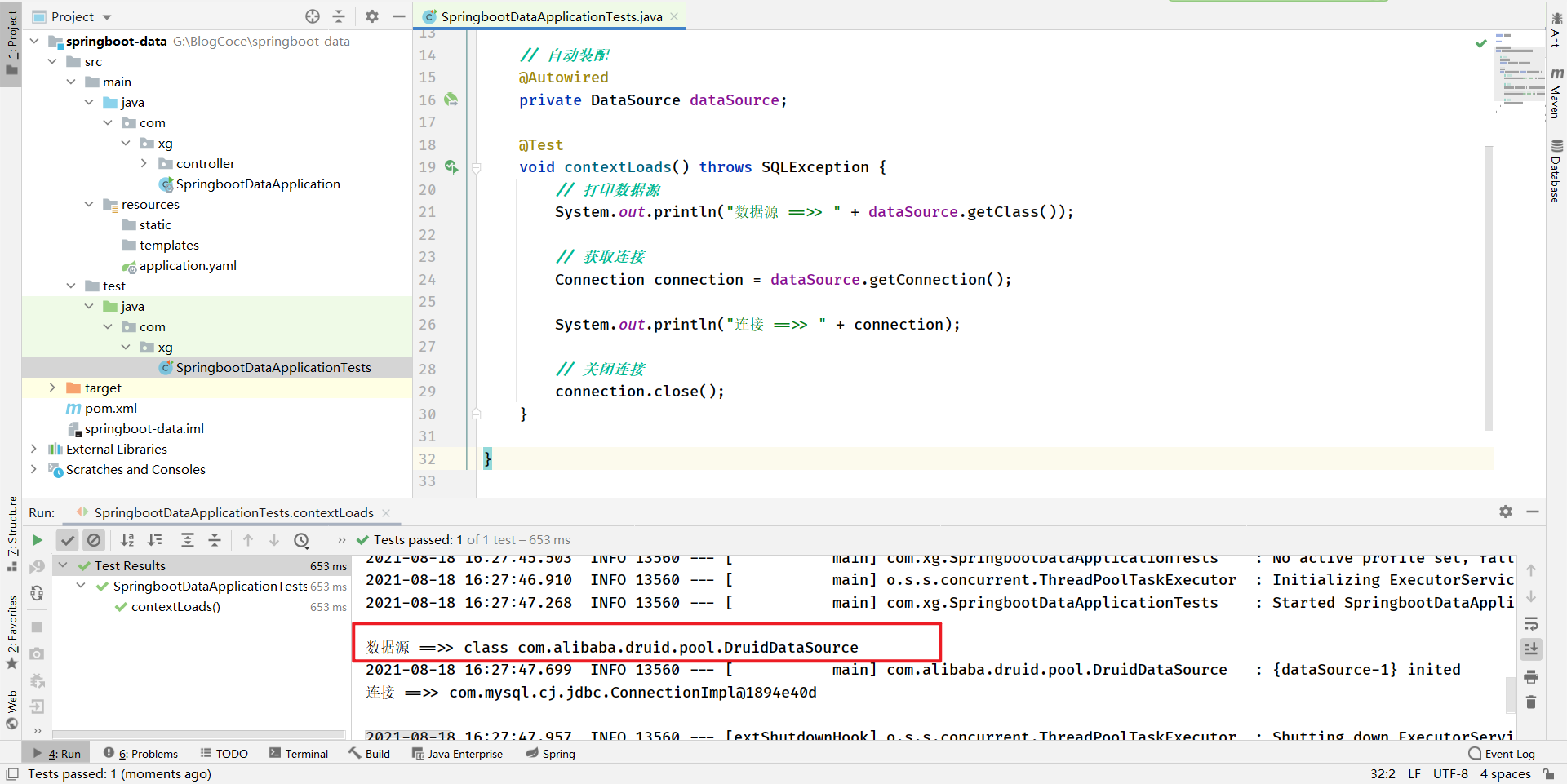This screenshot has width=1567, height=784.
Task: Rerun the test with the green run arrow
Action: click(37, 540)
